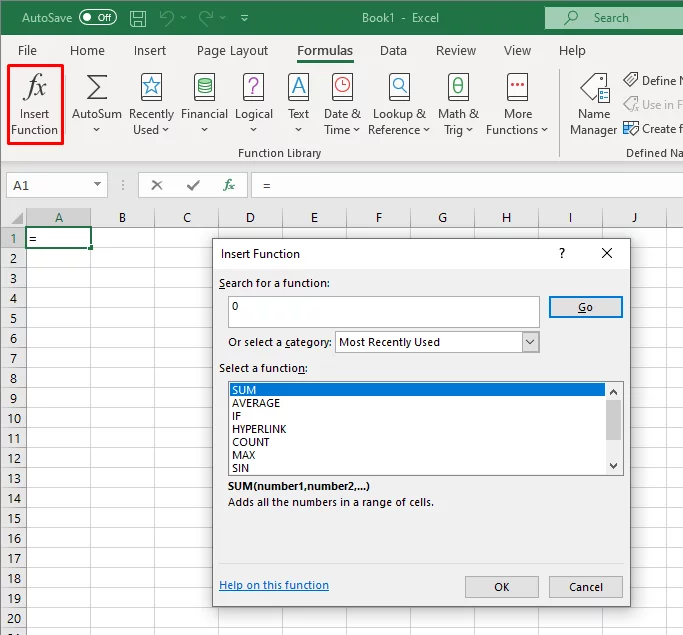Click the function list scrollbar down arrow
The image size is (683, 635).
click(x=614, y=466)
